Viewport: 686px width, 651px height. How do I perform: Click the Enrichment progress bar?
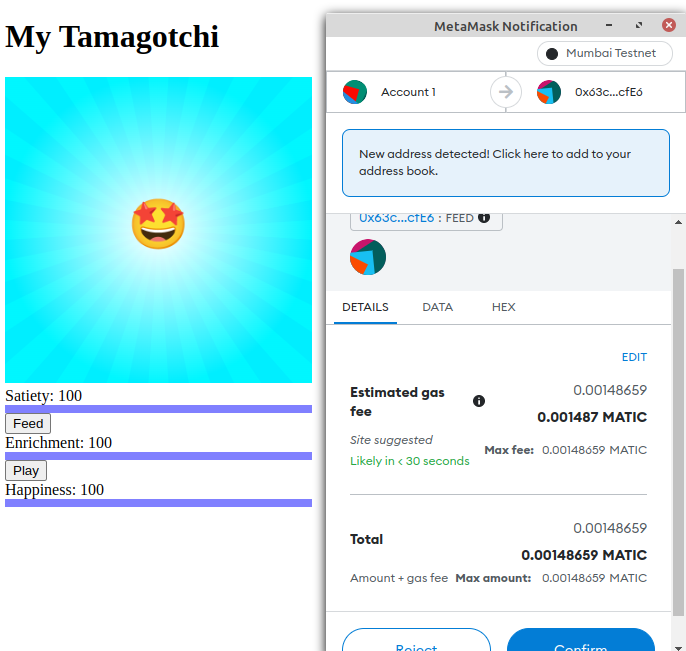pyautogui.click(x=158, y=456)
